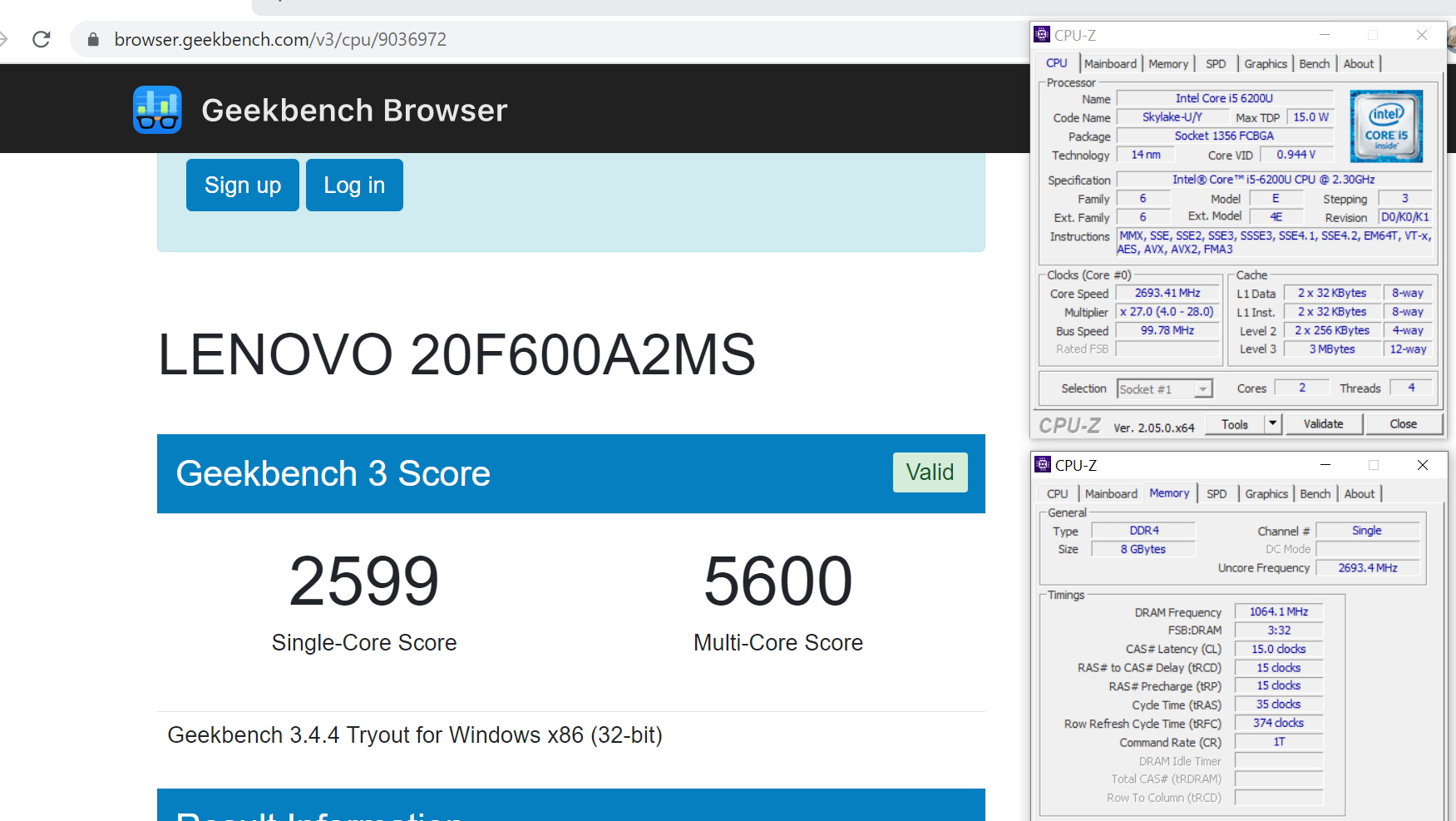Select Graphics tab in bottom CPU-Z window
Image resolution: width=1456 pixels, height=821 pixels.
click(x=1266, y=494)
